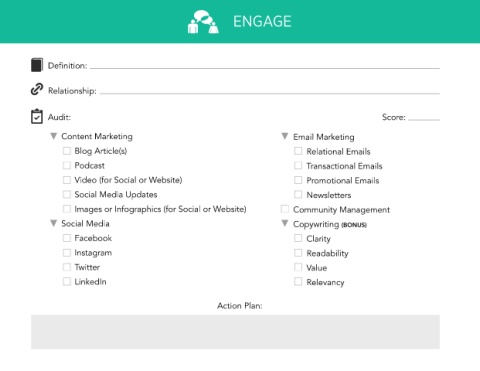Select the Readability checkbox
Viewport: 480px width, 371px height.
click(298, 253)
